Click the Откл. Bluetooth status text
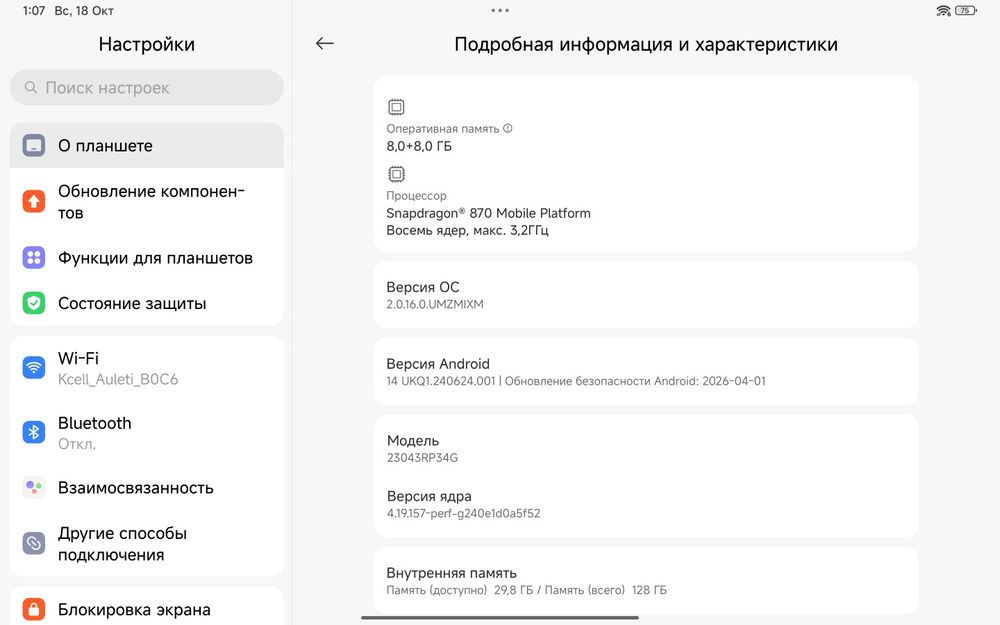The width and height of the screenshot is (1000, 625). [77, 444]
